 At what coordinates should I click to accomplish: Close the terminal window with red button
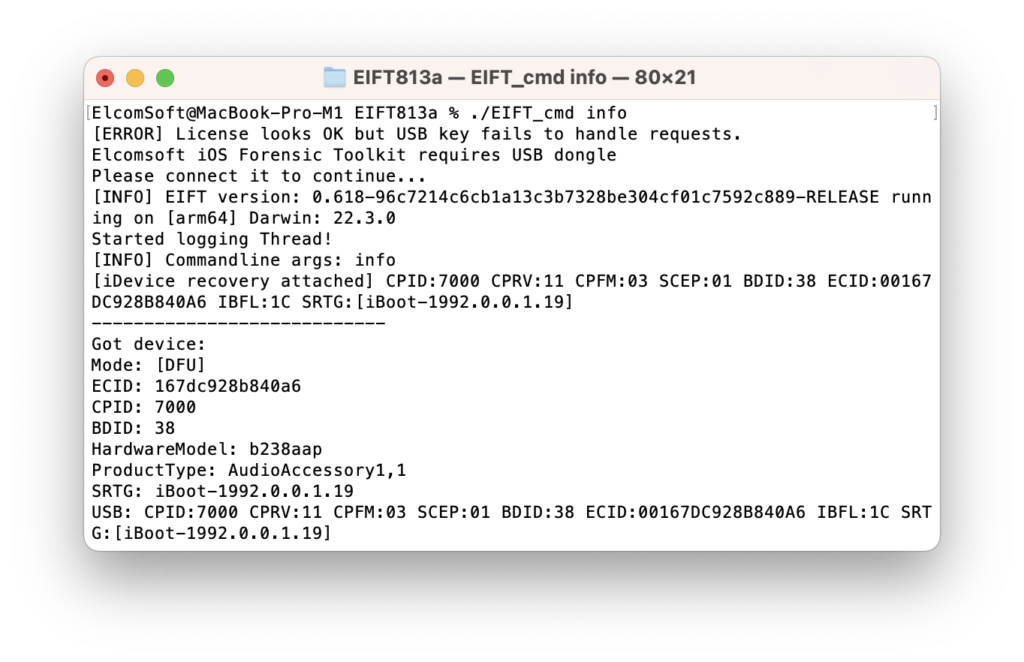coord(105,78)
